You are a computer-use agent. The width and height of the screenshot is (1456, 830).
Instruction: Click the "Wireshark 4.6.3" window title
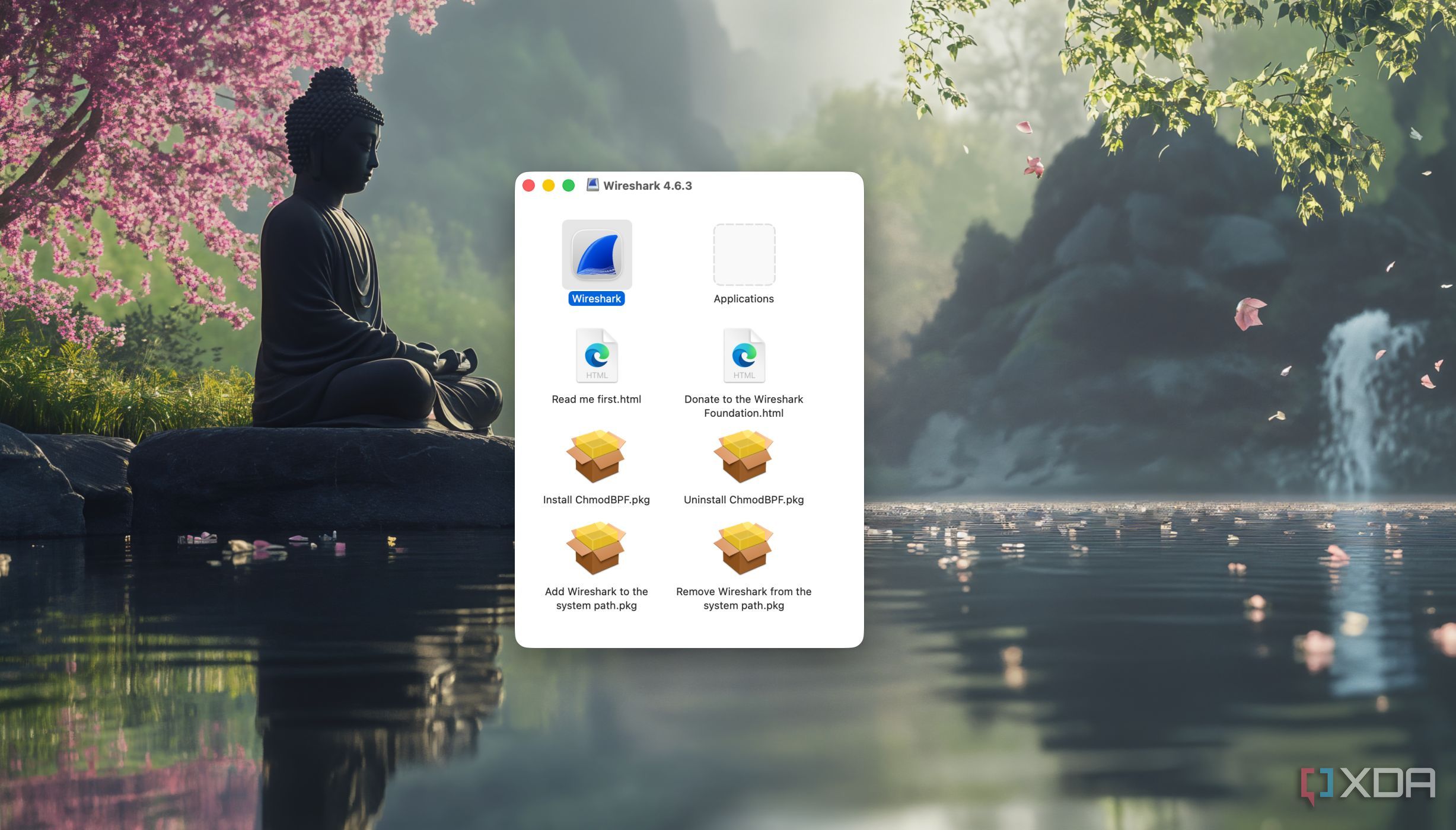point(648,186)
